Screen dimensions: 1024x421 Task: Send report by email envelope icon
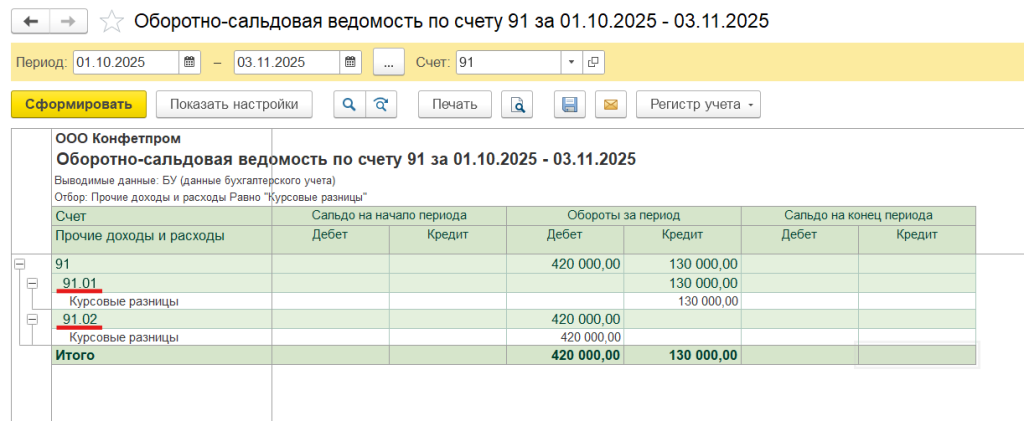609,104
